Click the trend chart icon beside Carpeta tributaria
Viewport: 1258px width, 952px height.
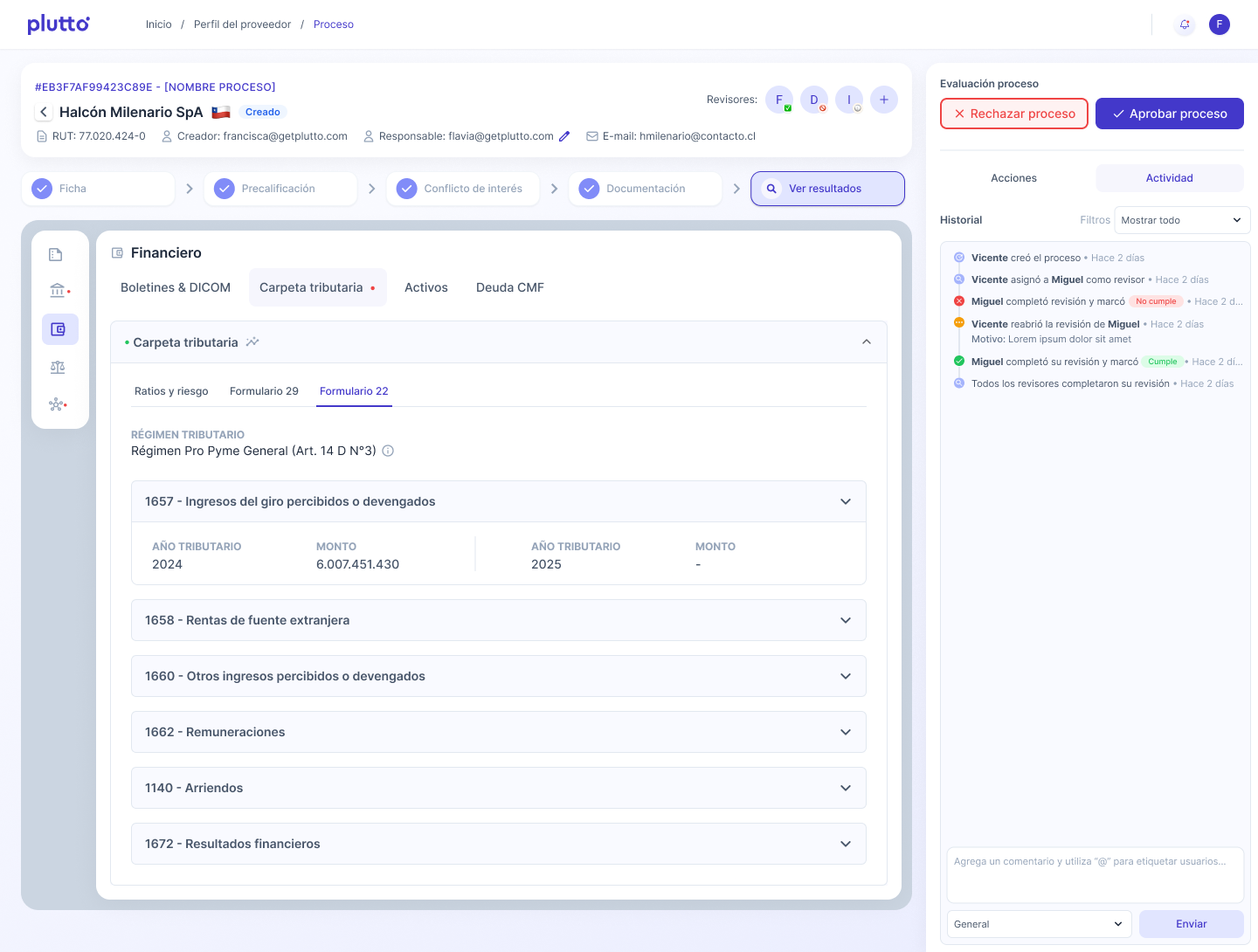[252, 342]
